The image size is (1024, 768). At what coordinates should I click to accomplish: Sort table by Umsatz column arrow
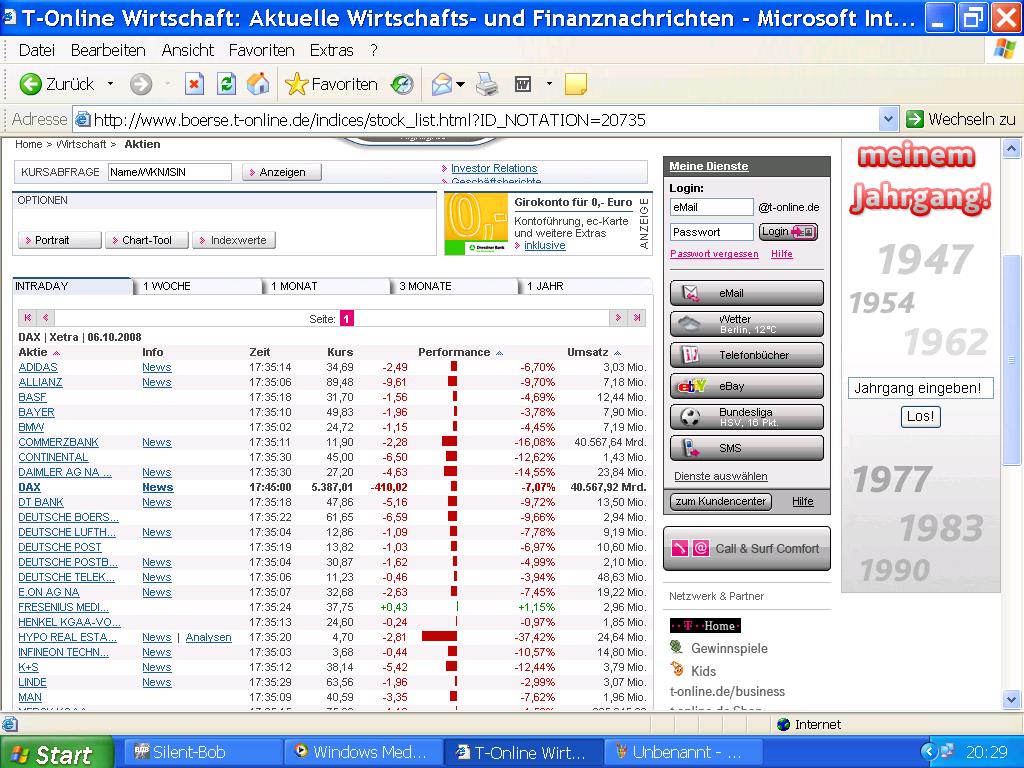point(618,353)
